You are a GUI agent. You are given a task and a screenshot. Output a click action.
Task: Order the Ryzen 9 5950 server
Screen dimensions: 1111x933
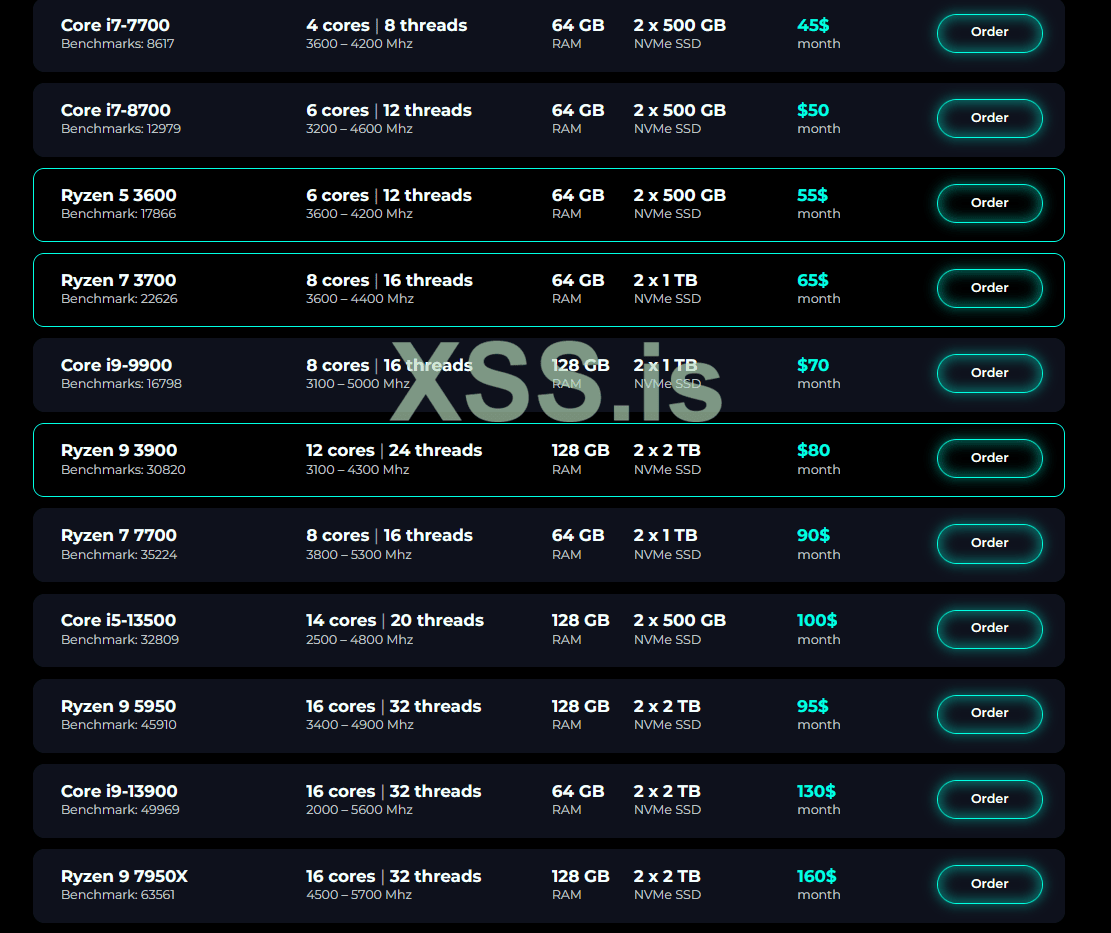tap(989, 713)
